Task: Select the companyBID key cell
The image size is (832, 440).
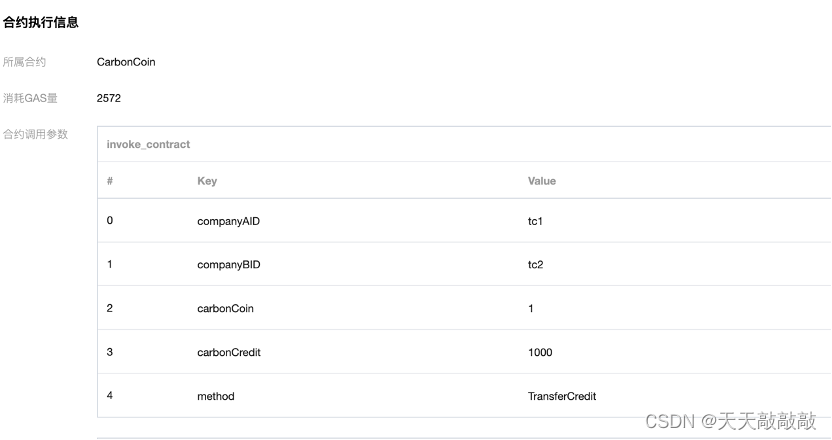Action: [x=229, y=265]
